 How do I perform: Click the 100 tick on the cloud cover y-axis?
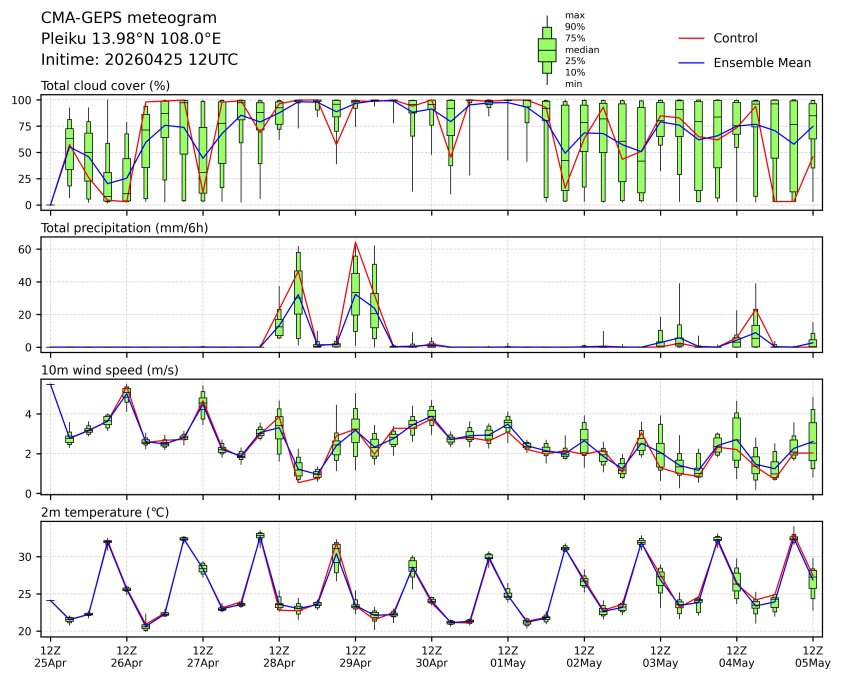[24, 100]
